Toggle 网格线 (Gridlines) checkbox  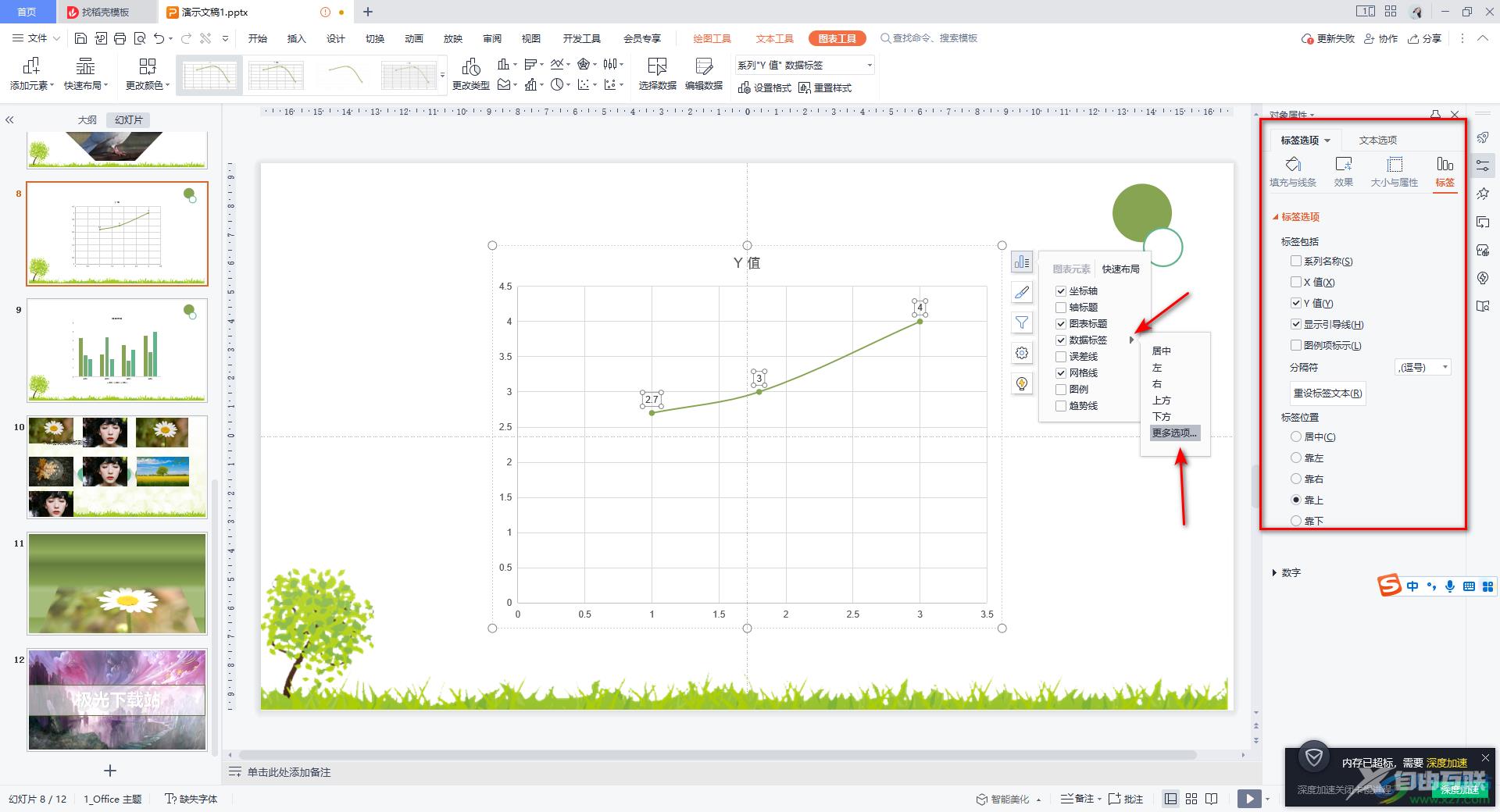(1061, 373)
